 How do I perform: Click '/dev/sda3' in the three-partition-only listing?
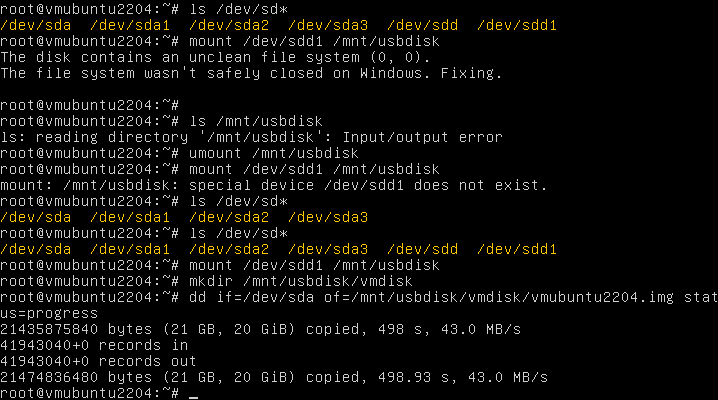pyautogui.click(x=328, y=217)
